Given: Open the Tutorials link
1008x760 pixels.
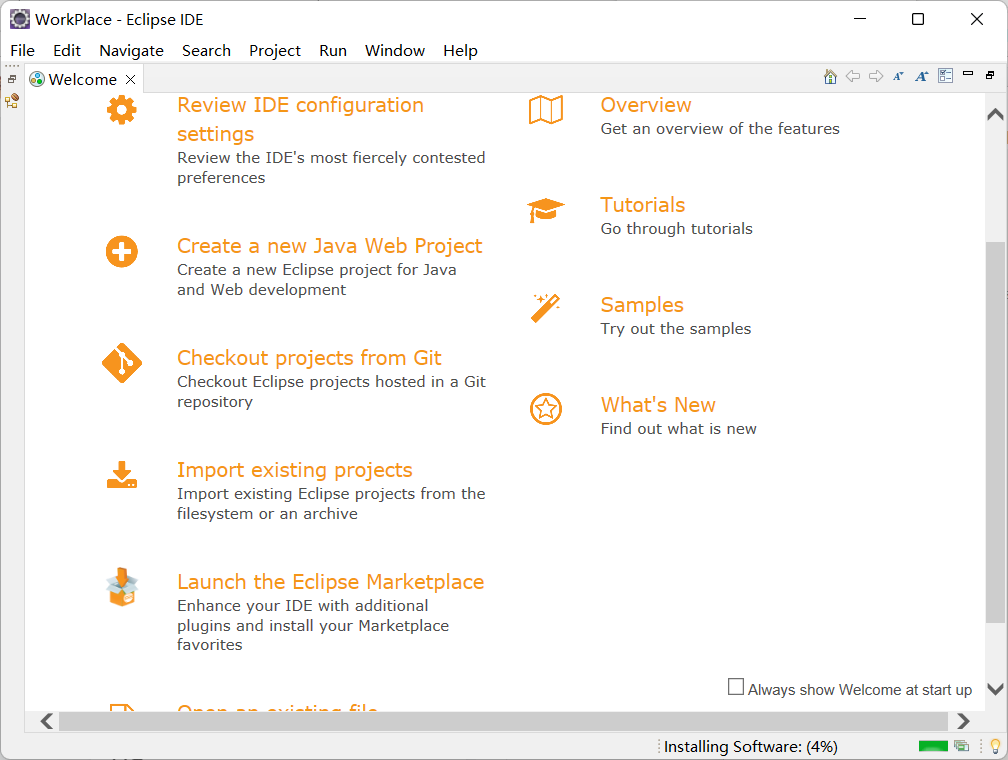Looking at the screenshot, I should coord(643,204).
